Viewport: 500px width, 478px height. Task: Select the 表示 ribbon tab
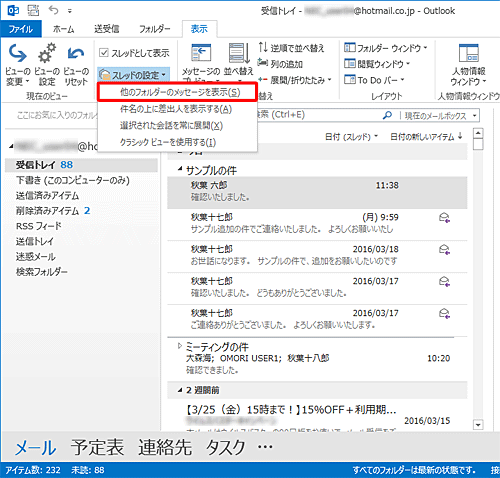coord(199,29)
